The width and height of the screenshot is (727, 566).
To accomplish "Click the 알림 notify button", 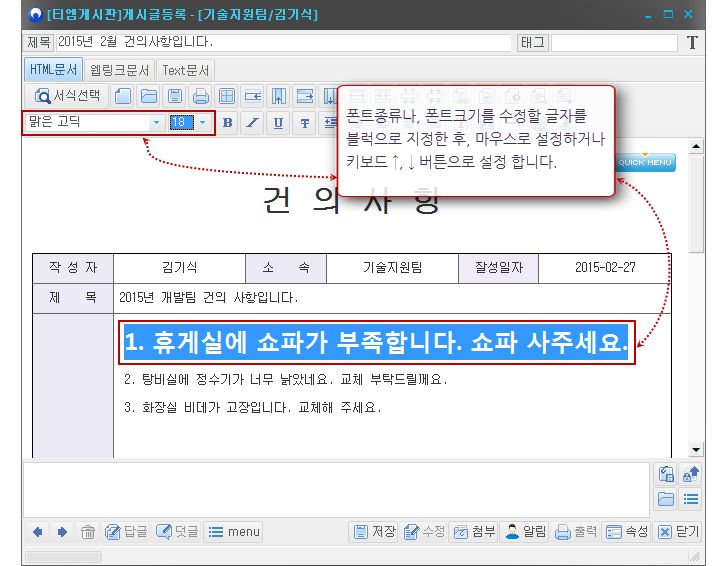I will [x=525, y=532].
